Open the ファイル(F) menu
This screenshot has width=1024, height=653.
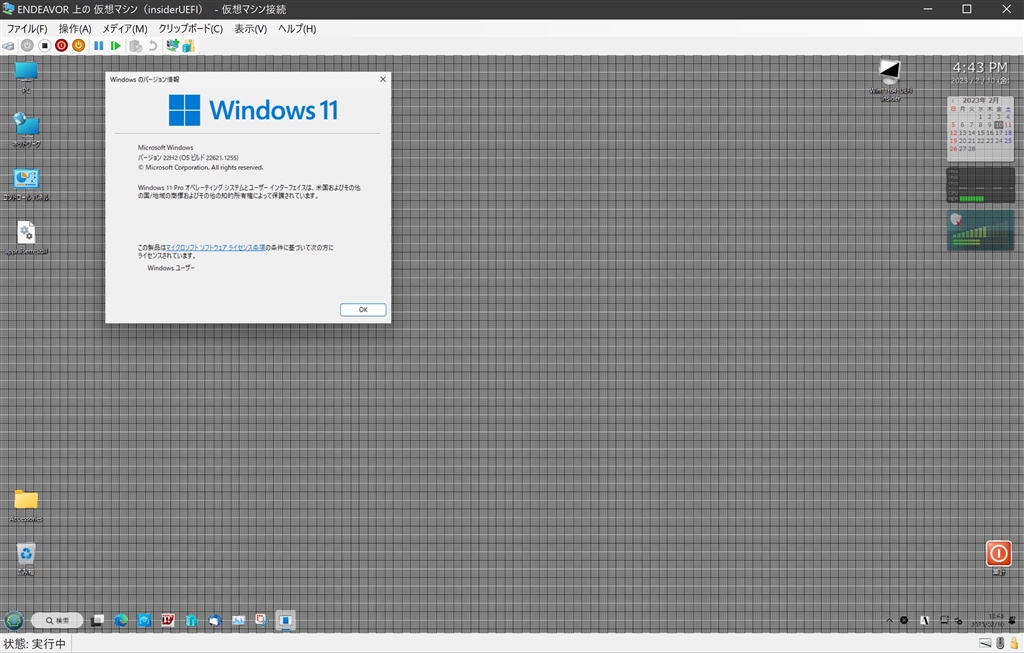click(x=27, y=29)
